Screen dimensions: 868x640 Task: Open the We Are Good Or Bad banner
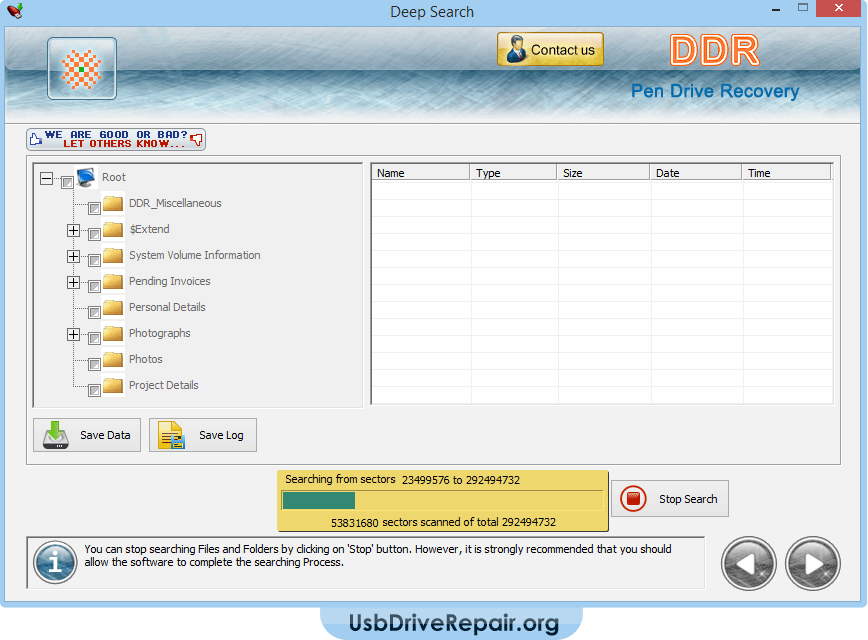click(x=116, y=139)
